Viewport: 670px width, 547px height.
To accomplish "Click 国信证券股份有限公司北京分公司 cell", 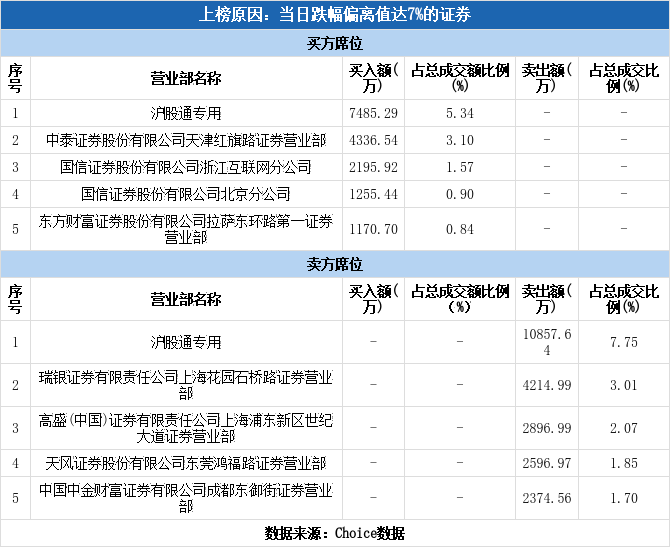I will pos(186,194).
